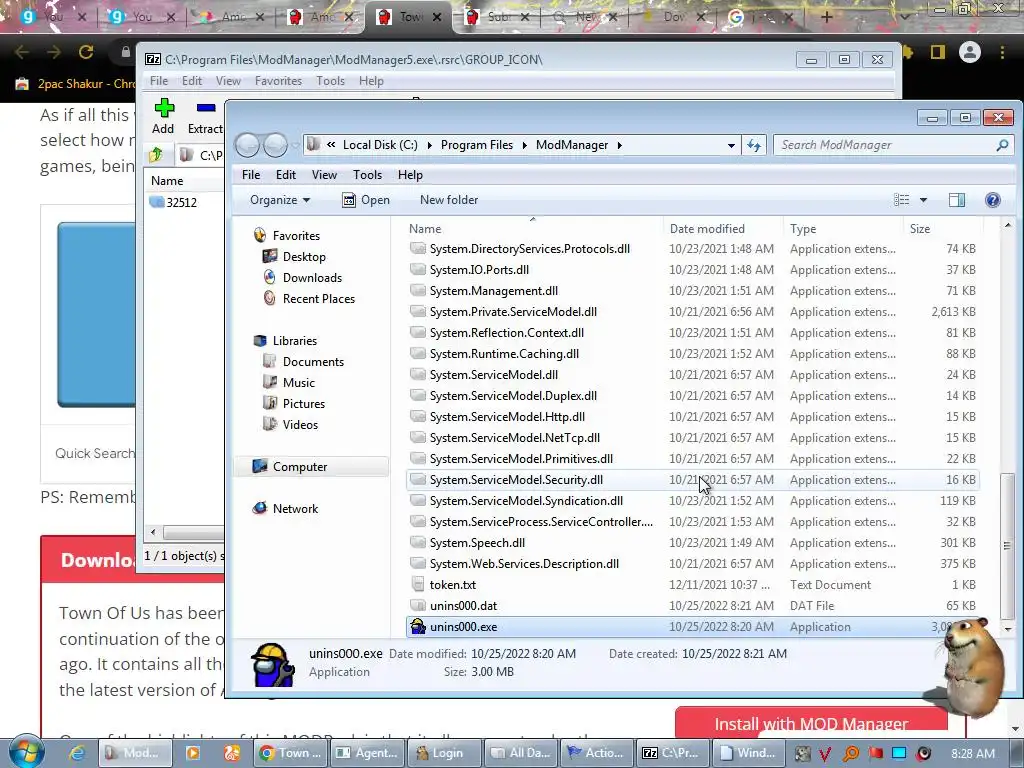This screenshot has width=1024, height=768.
Task: Click Chrome new tab plus button
Action: click(x=826, y=17)
